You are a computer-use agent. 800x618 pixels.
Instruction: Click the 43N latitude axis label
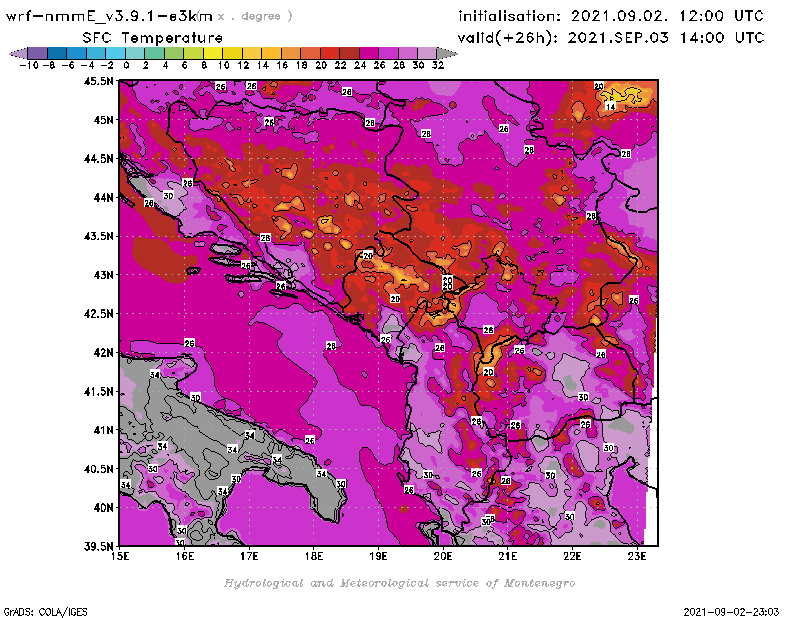click(103, 275)
